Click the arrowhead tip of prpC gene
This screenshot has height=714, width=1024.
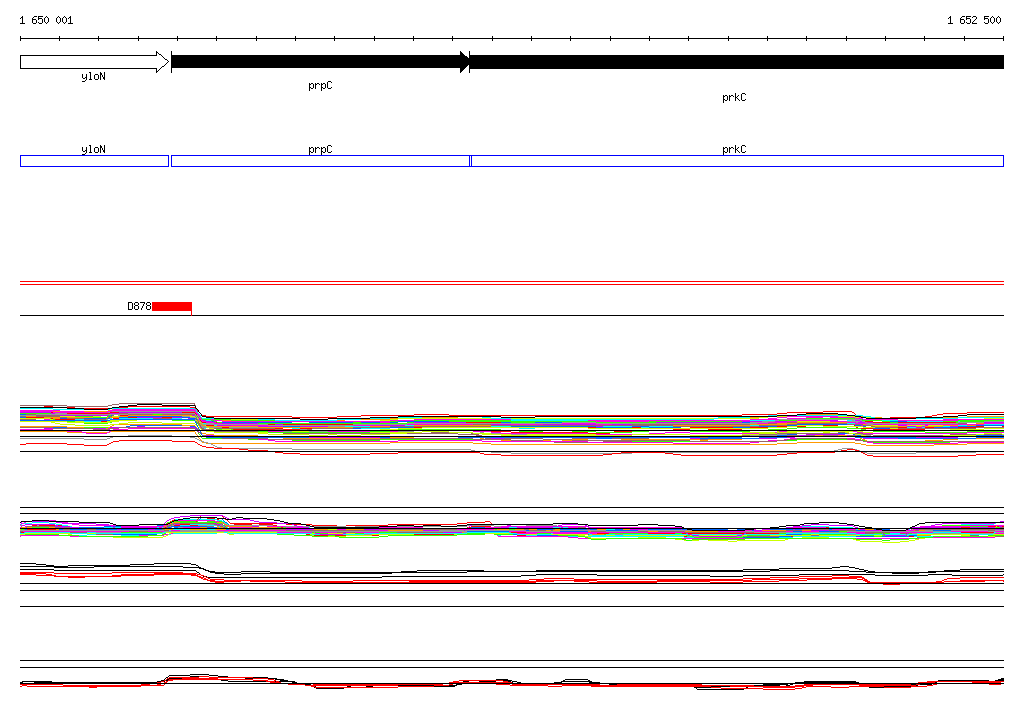click(466, 62)
